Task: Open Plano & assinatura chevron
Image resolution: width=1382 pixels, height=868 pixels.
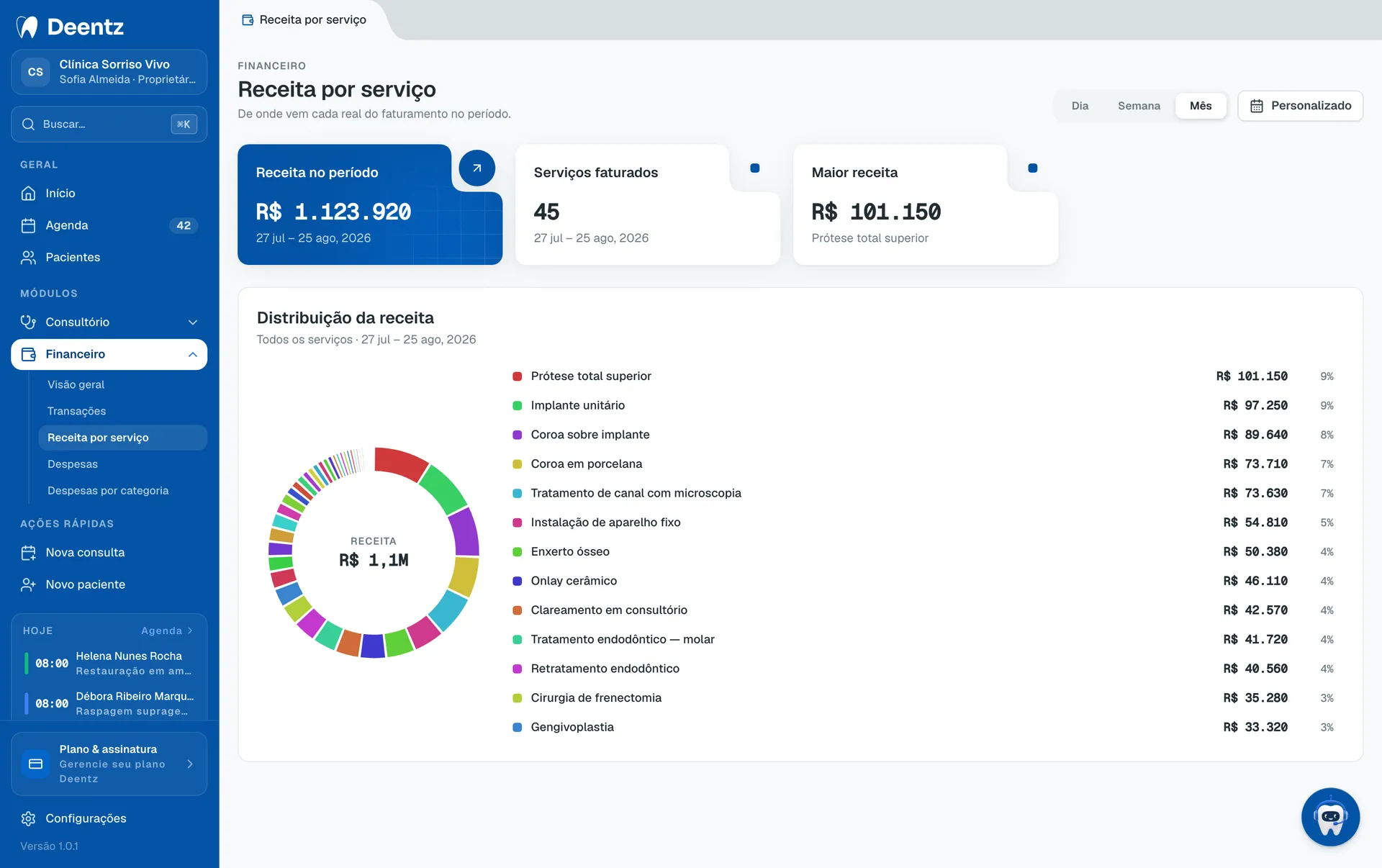Action: point(190,764)
